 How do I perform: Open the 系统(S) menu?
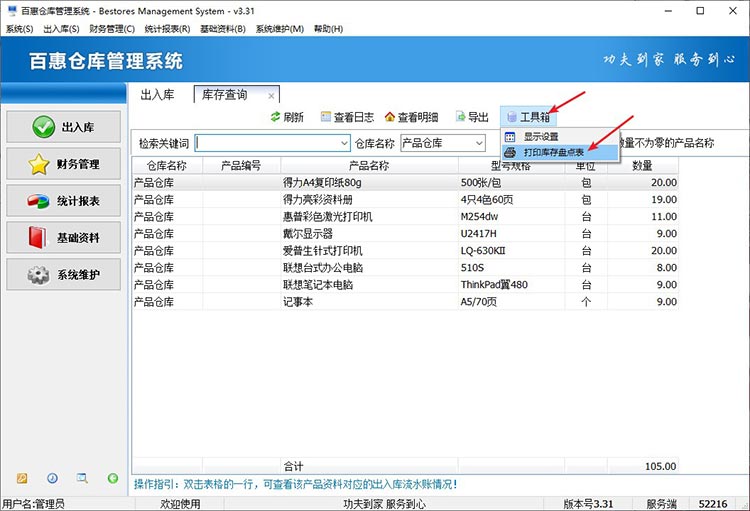(x=19, y=29)
